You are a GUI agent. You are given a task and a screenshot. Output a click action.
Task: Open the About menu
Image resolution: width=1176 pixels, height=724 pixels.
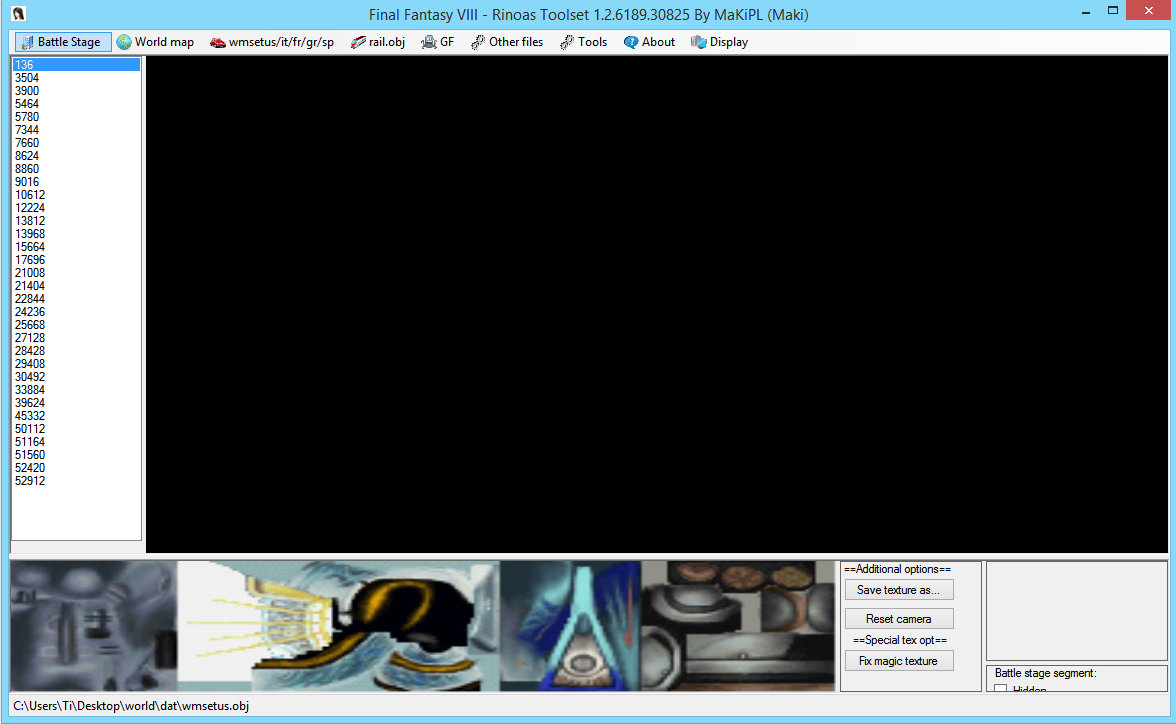pos(650,42)
